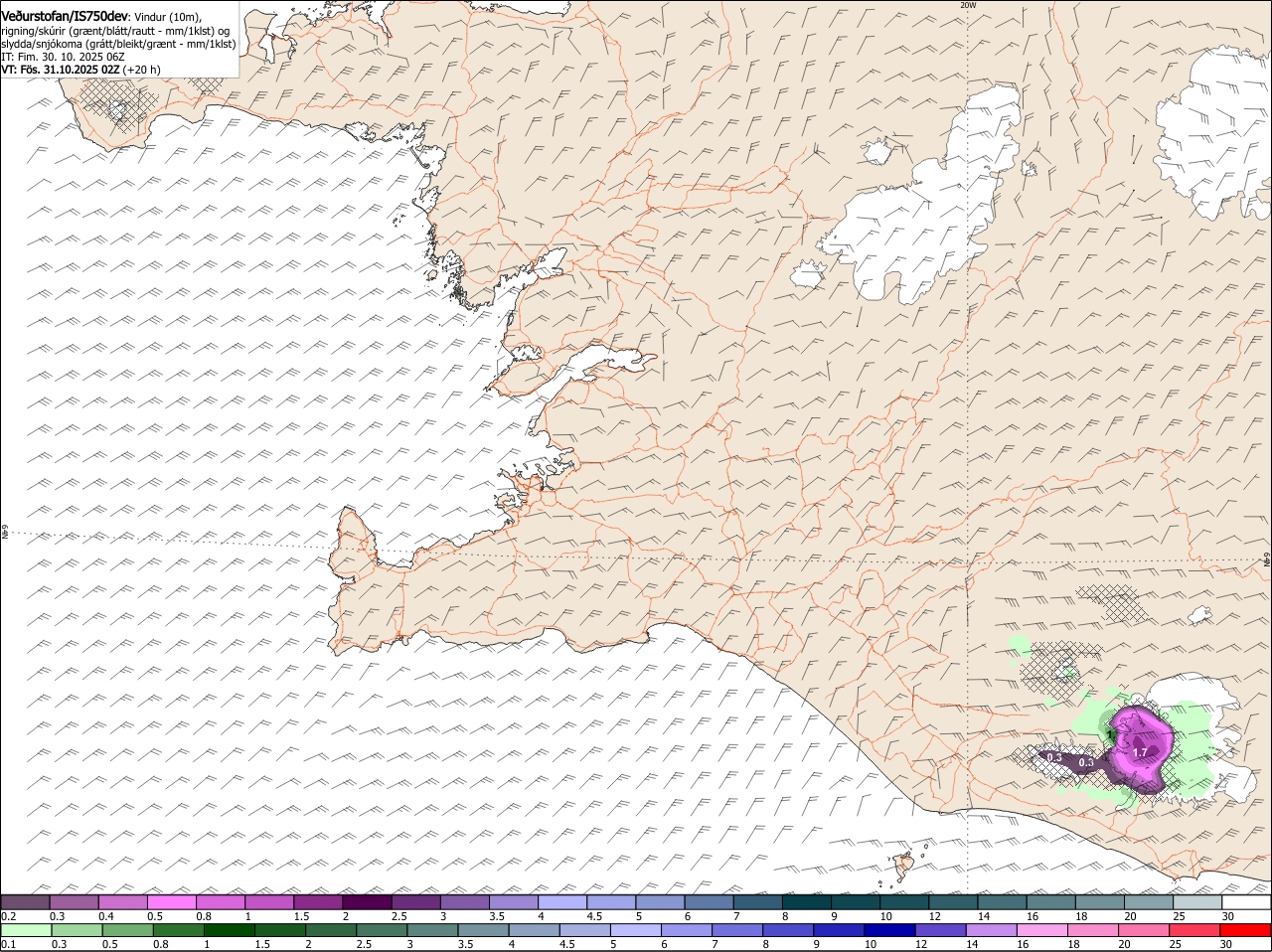Pick the dark teal 9 swatch in upper legend row
The width and height of the screenshot is (1272, 952).
(x=856, y=902)
